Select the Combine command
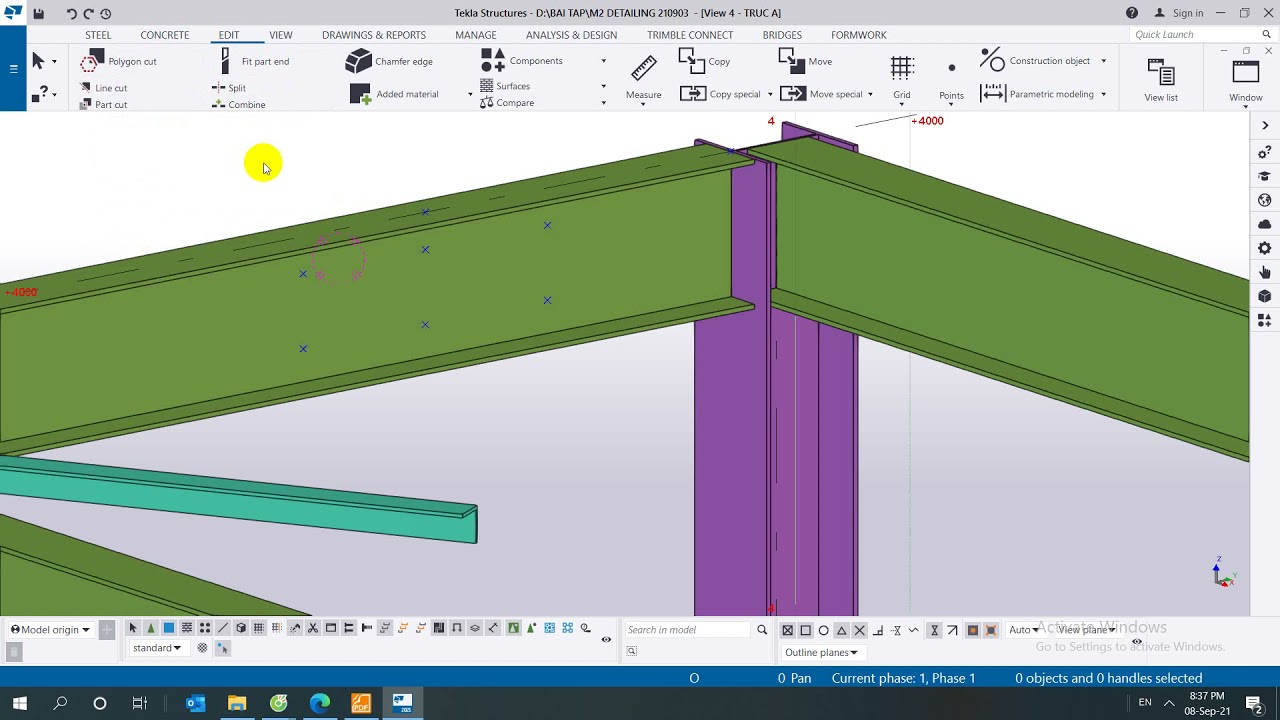Image resolution: width=1280 pixels, height=720 pixels. click(x=238, y=105)
